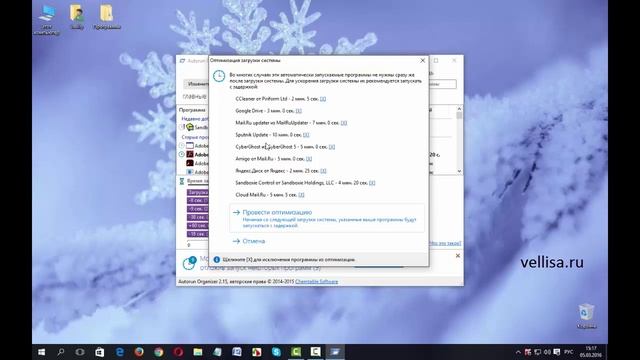Launch Google Chrome from the taskbar

point(158,352)
